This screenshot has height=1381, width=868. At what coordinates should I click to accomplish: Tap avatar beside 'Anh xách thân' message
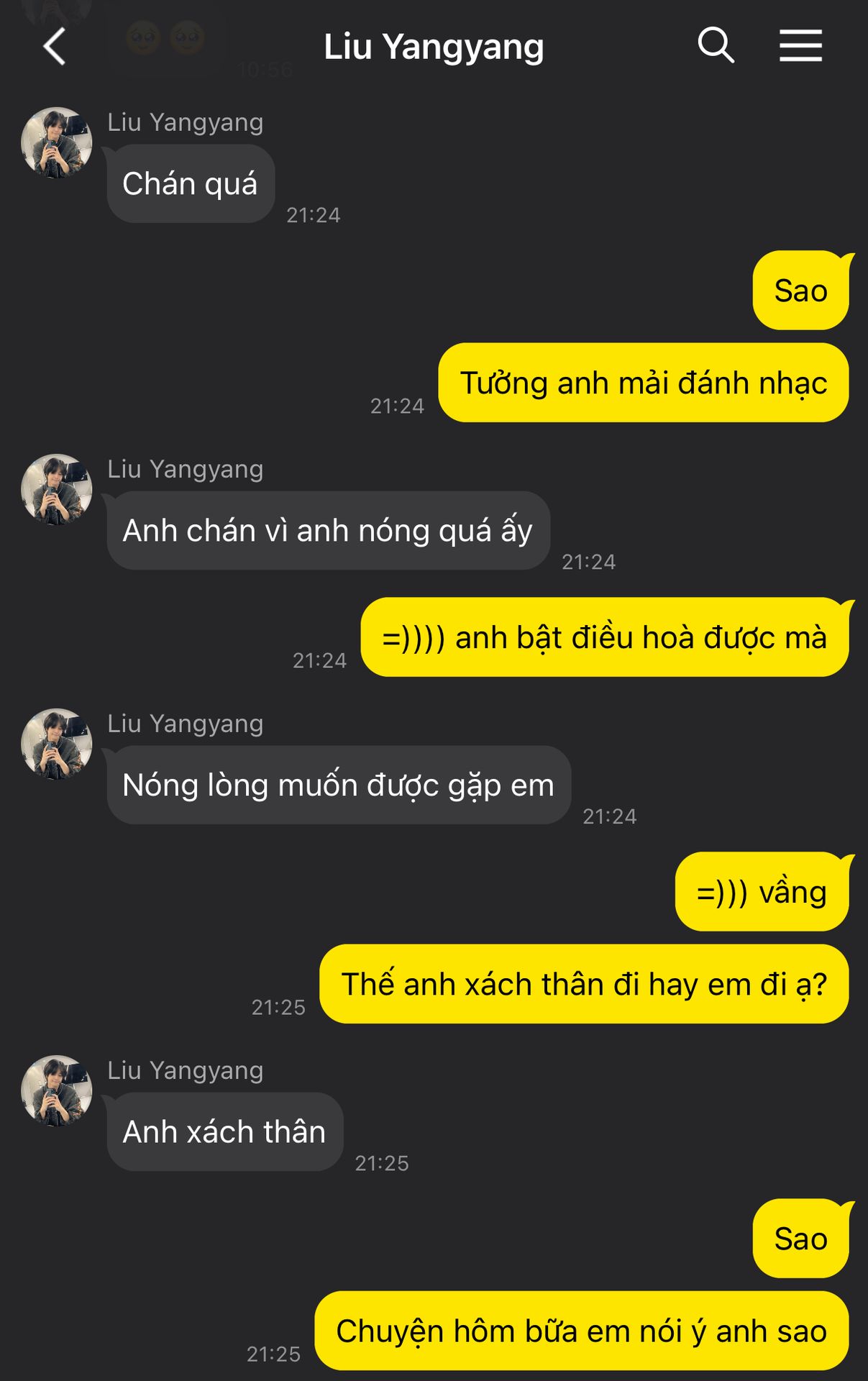click(x=57, y=1090)
